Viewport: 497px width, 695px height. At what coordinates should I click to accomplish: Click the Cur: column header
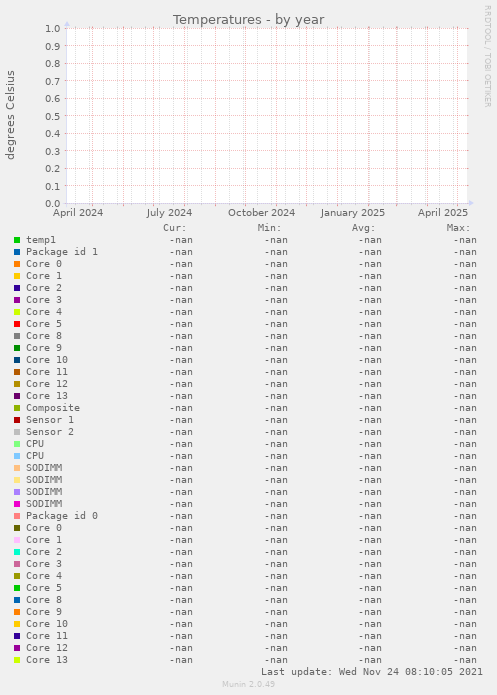click(x=175, y=228)
